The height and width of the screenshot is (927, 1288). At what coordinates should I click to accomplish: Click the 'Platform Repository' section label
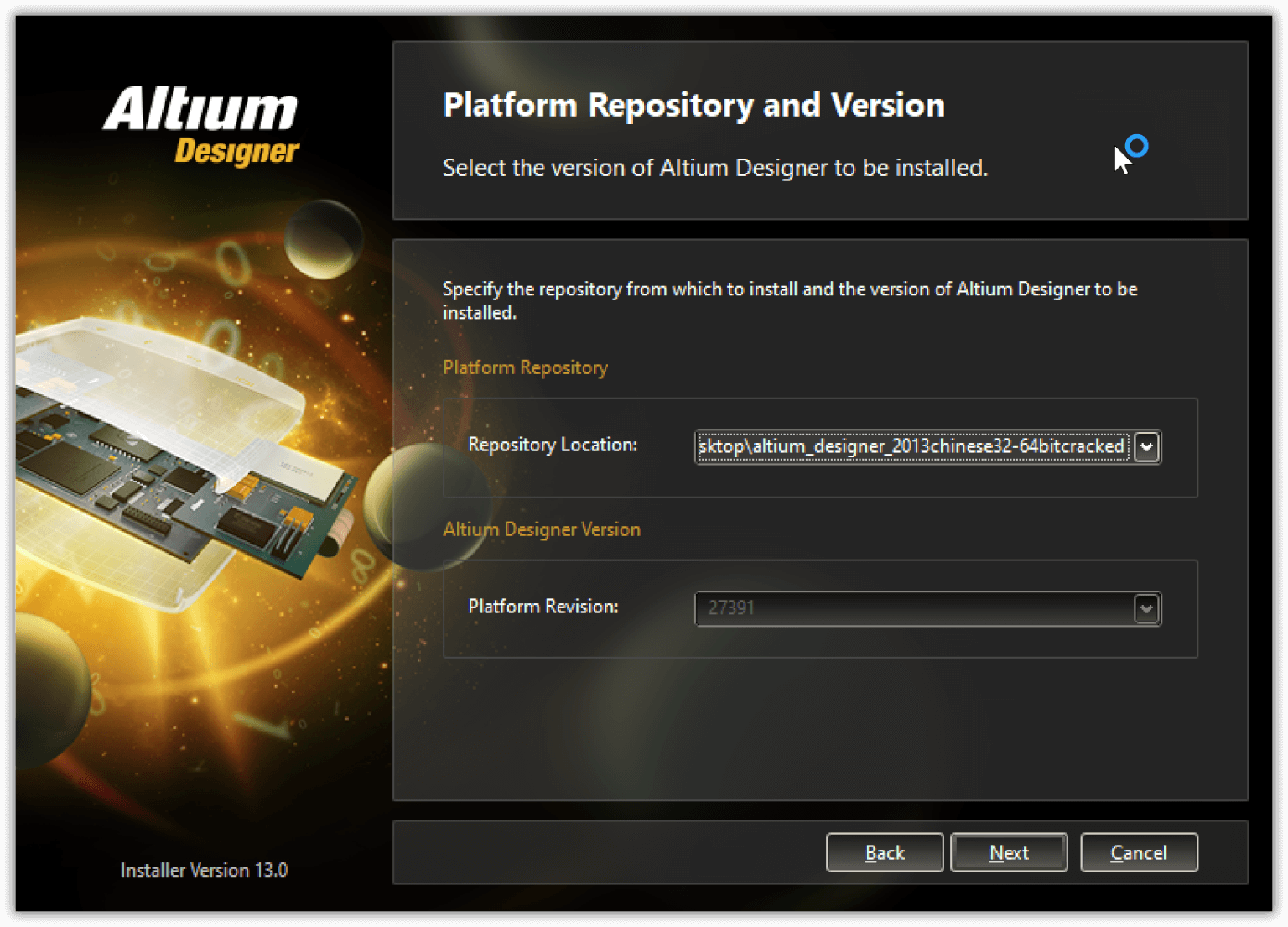click(525, 367)
